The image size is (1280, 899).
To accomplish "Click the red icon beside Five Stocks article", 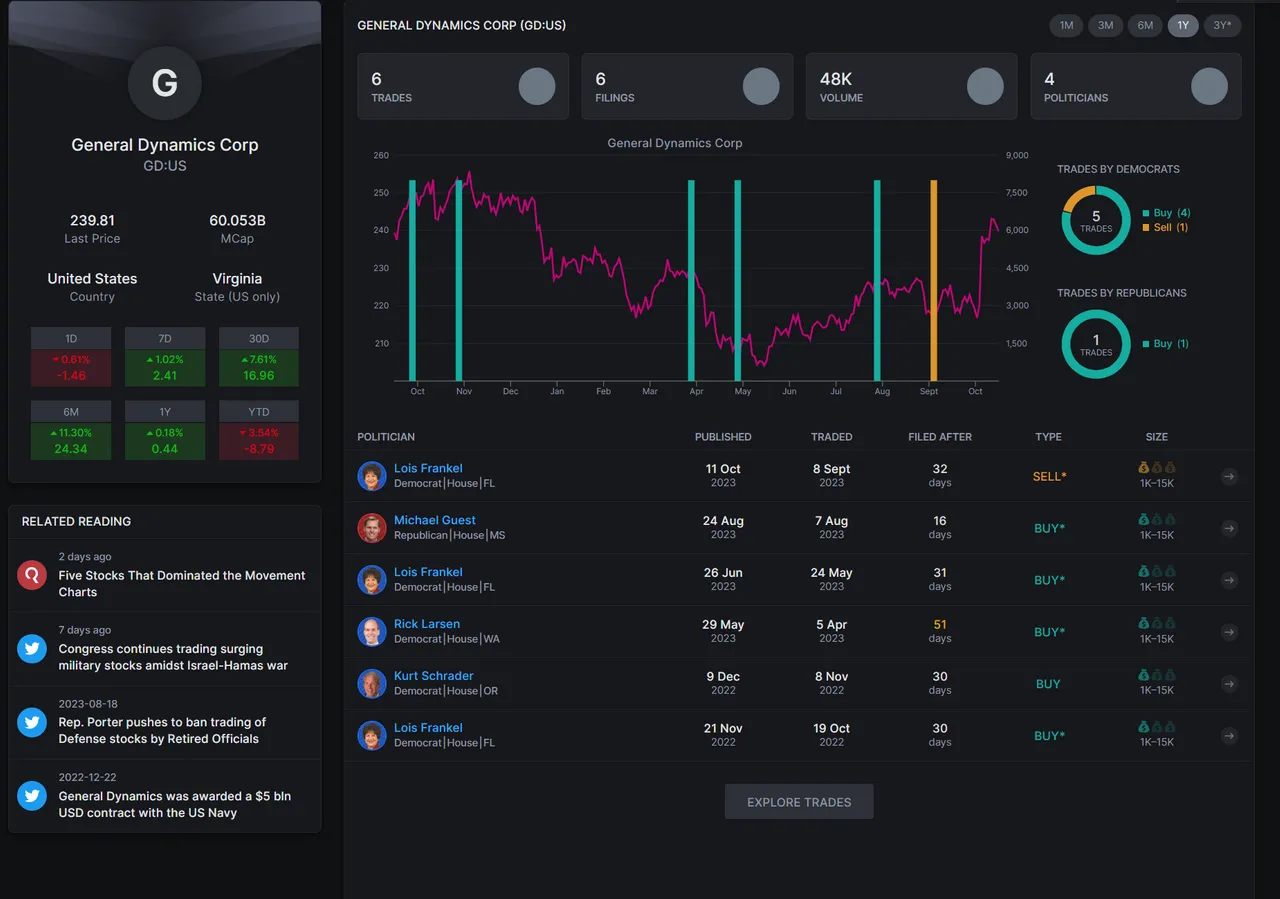I will pos(32,575).
